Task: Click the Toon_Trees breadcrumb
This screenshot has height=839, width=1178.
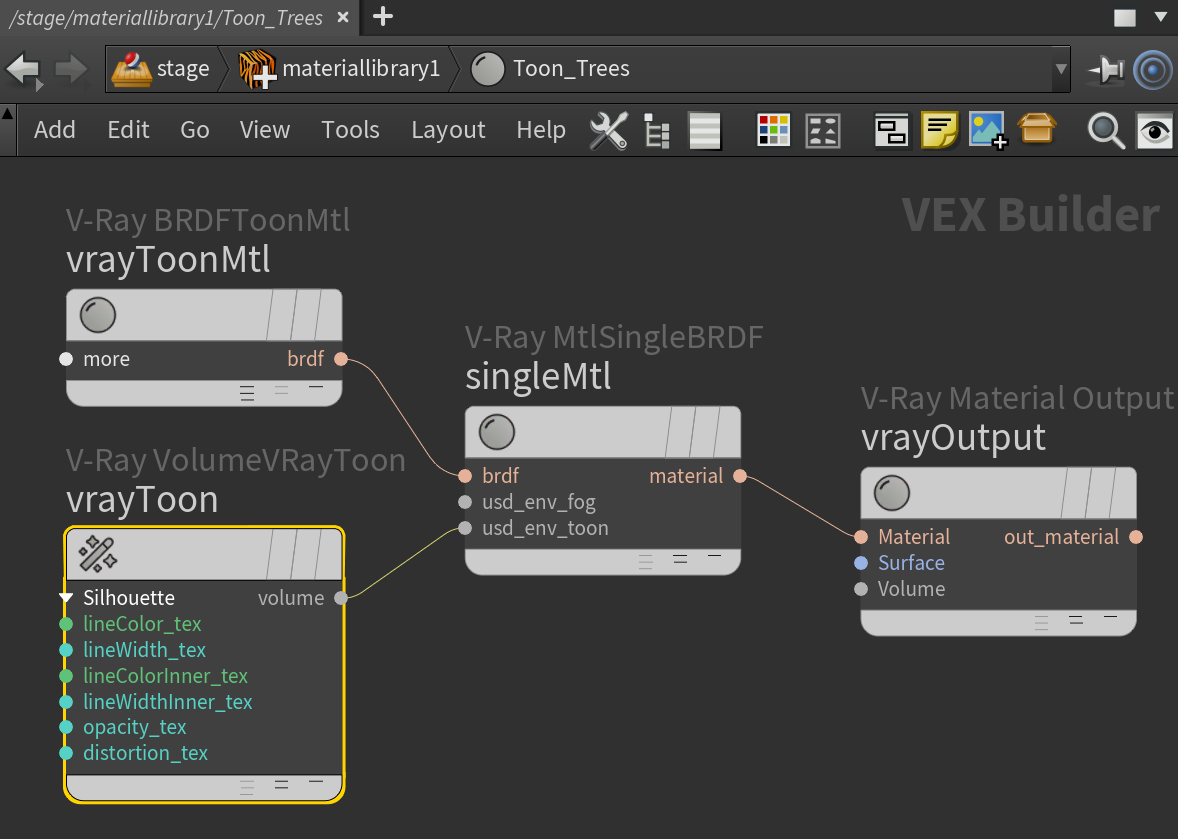Action: point(571,68)
